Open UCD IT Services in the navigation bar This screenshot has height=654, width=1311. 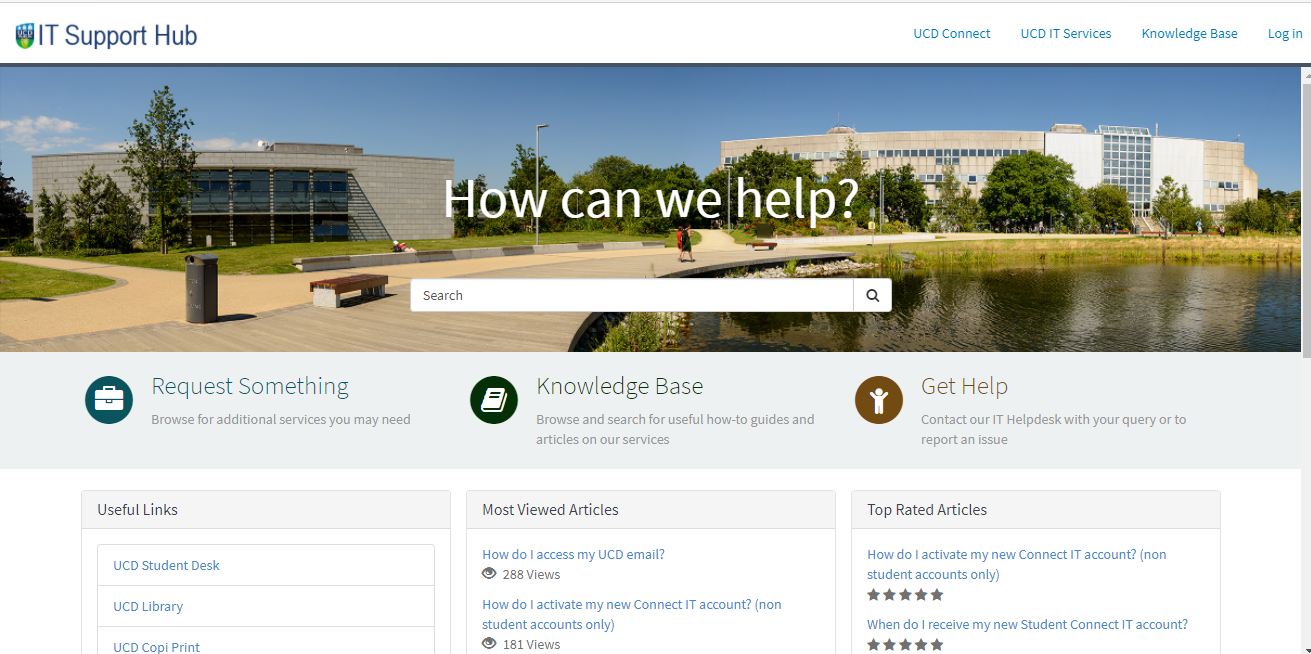[1065, 33]
